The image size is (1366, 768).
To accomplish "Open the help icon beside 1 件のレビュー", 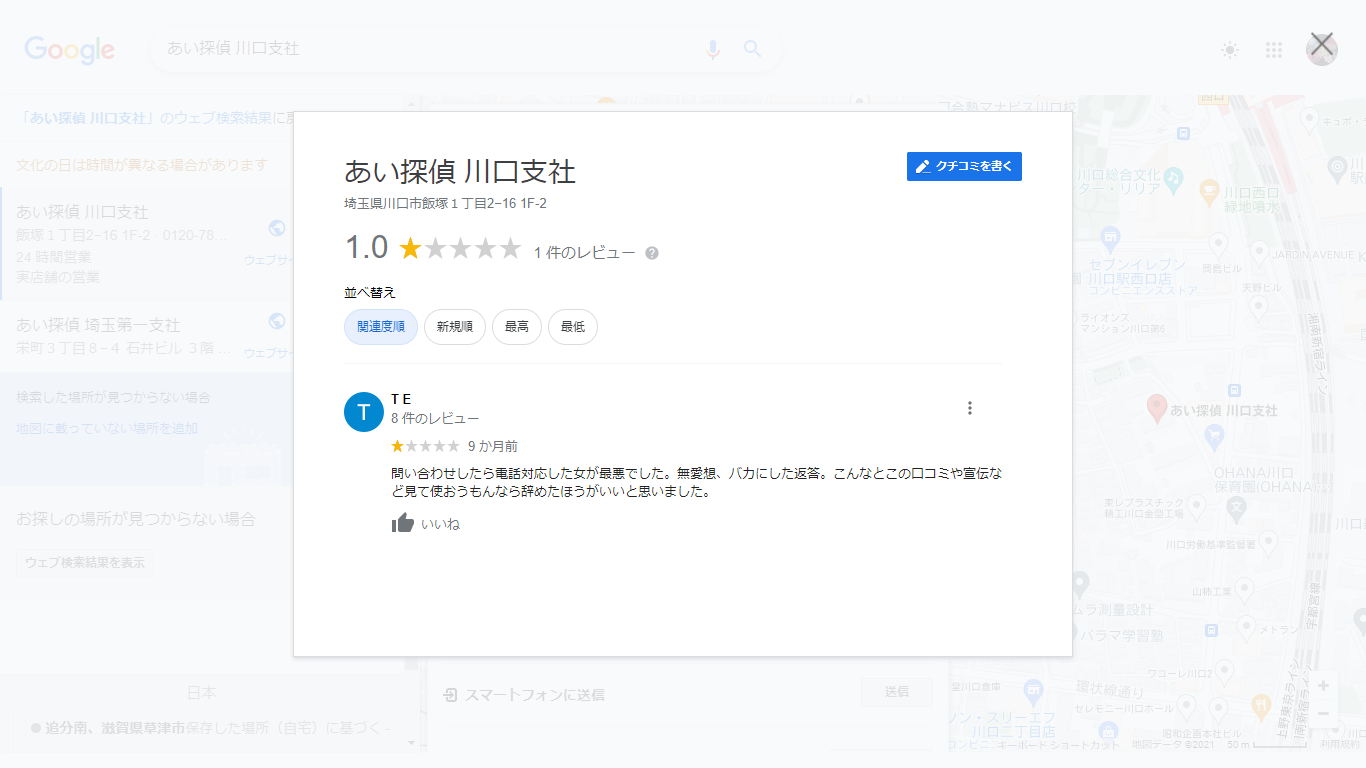I will (x=652, y=253).
